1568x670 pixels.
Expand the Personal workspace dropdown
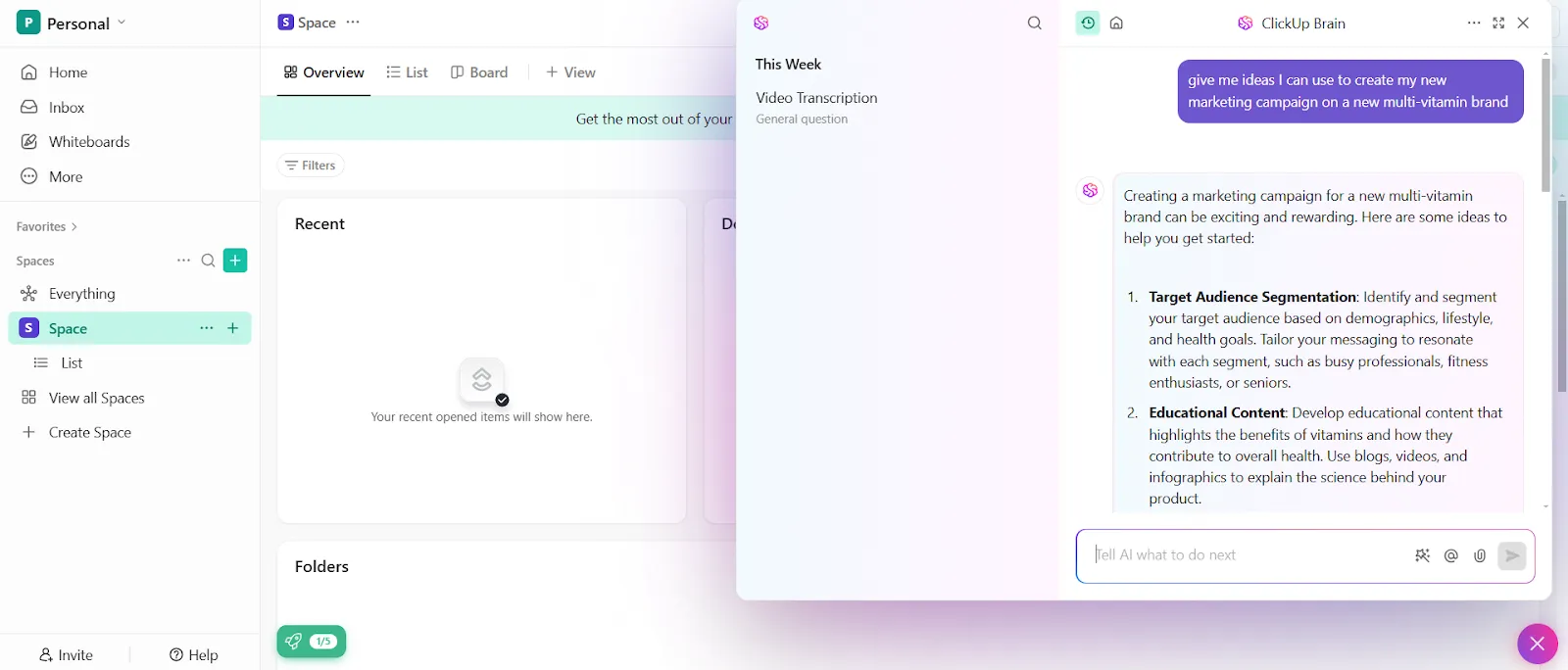click(x=122, y=22)
